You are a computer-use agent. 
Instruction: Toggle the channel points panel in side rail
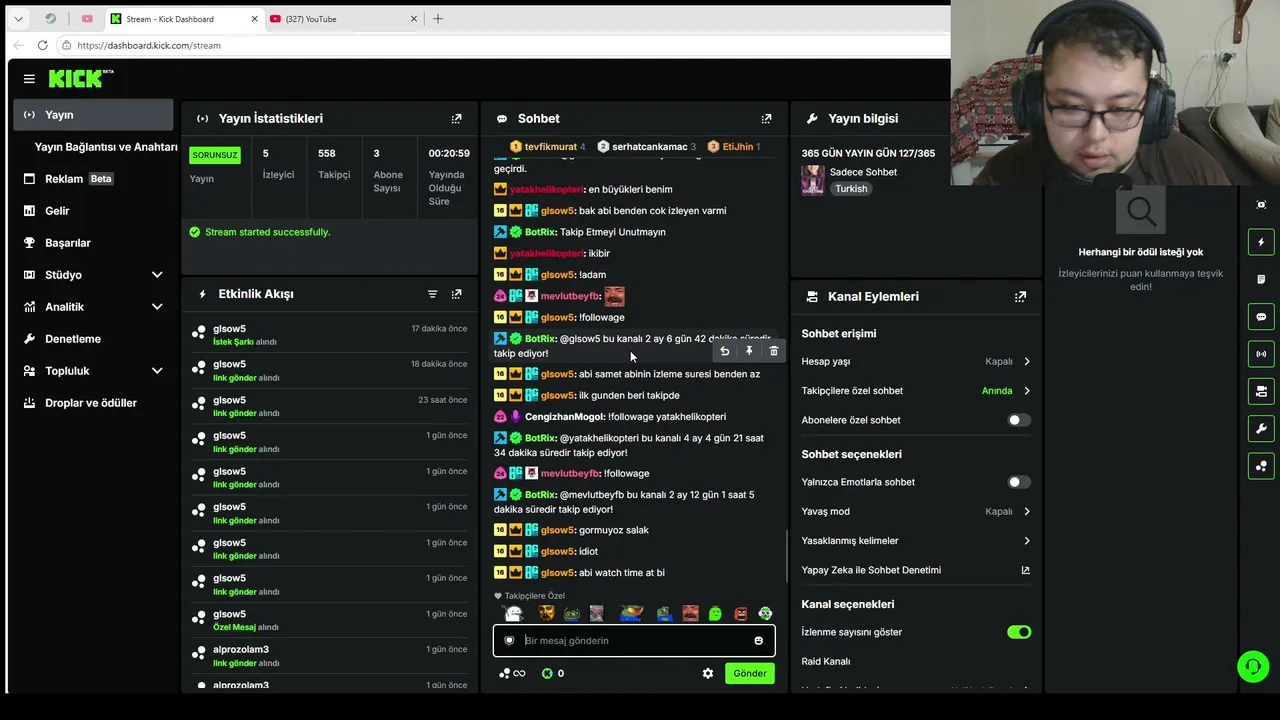[1261, 466]
